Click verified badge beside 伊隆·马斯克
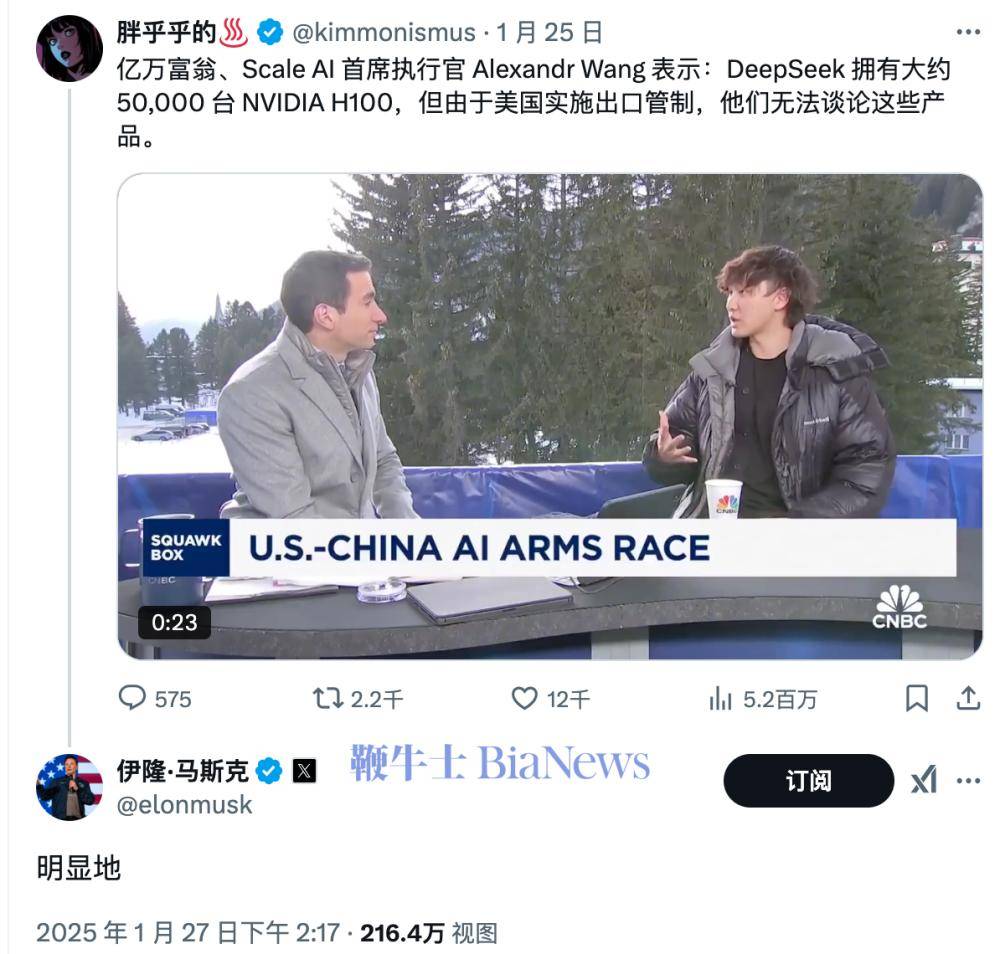1000x954 pixels. pyautogui.click(x=269, y=771)
